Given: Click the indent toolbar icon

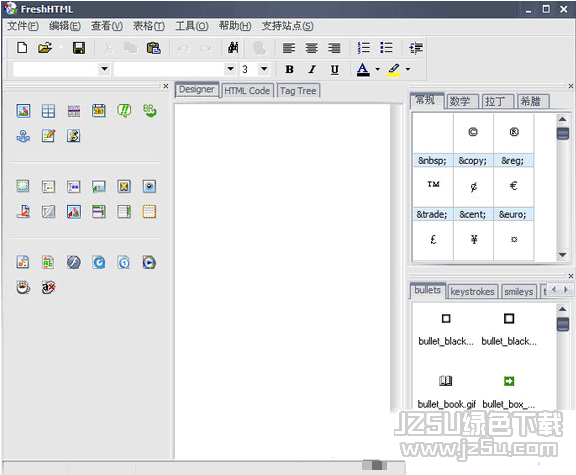Looking at the screenshot, I should coord(416,48).
